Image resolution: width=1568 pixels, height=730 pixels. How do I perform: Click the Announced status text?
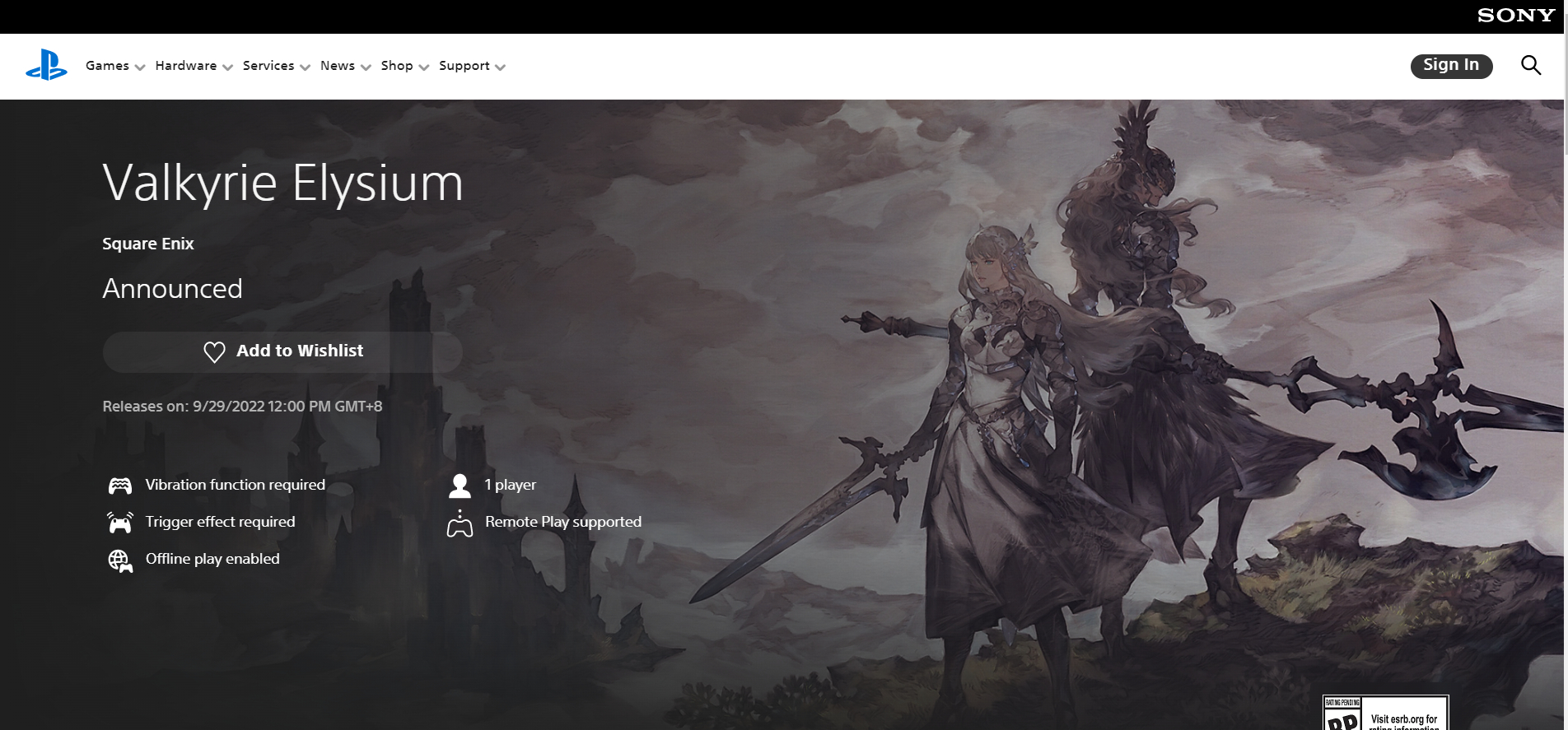pyautogui.click(x=172, y=289)
